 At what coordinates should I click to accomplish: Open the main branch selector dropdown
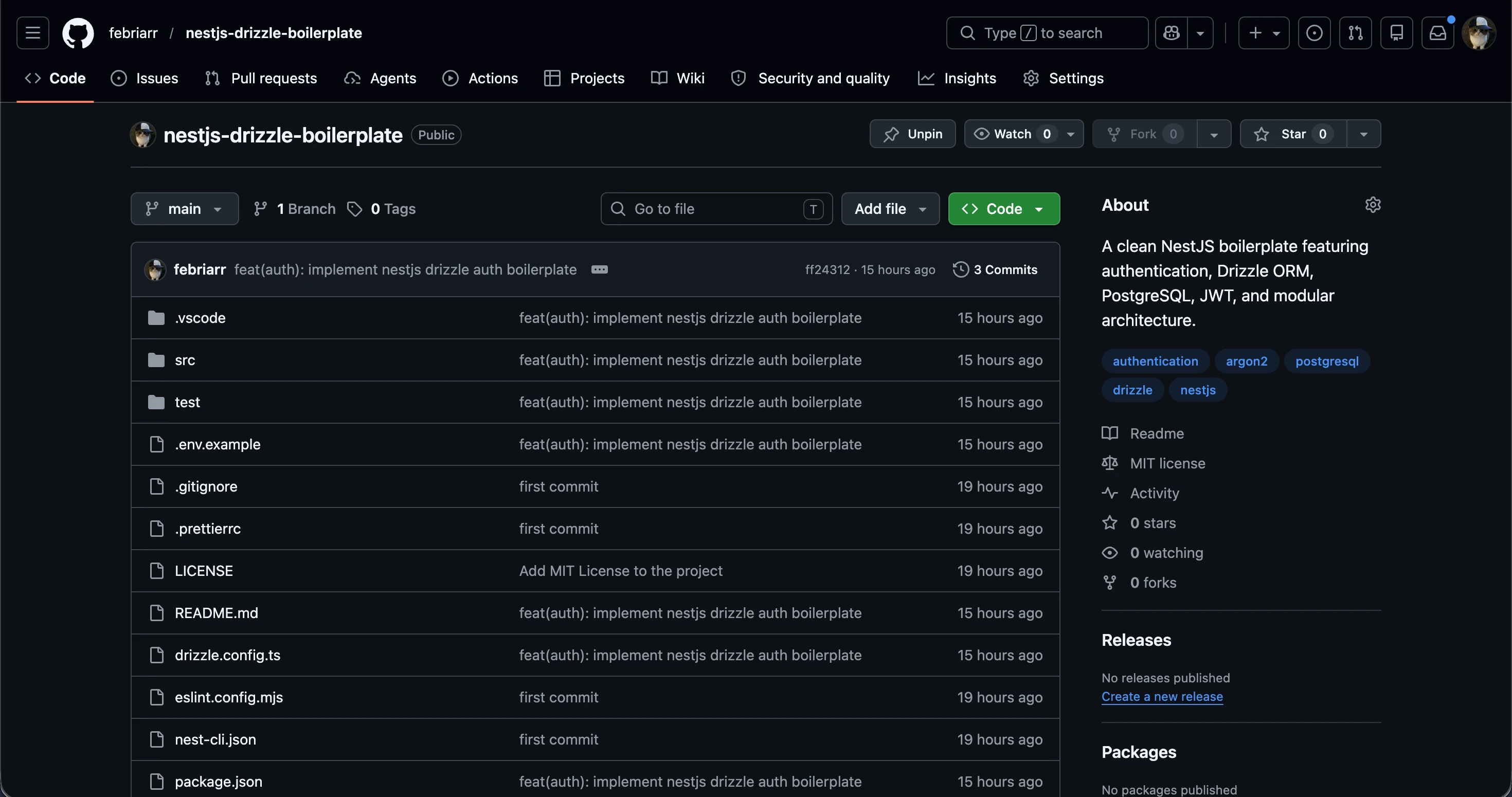(184, 209)
